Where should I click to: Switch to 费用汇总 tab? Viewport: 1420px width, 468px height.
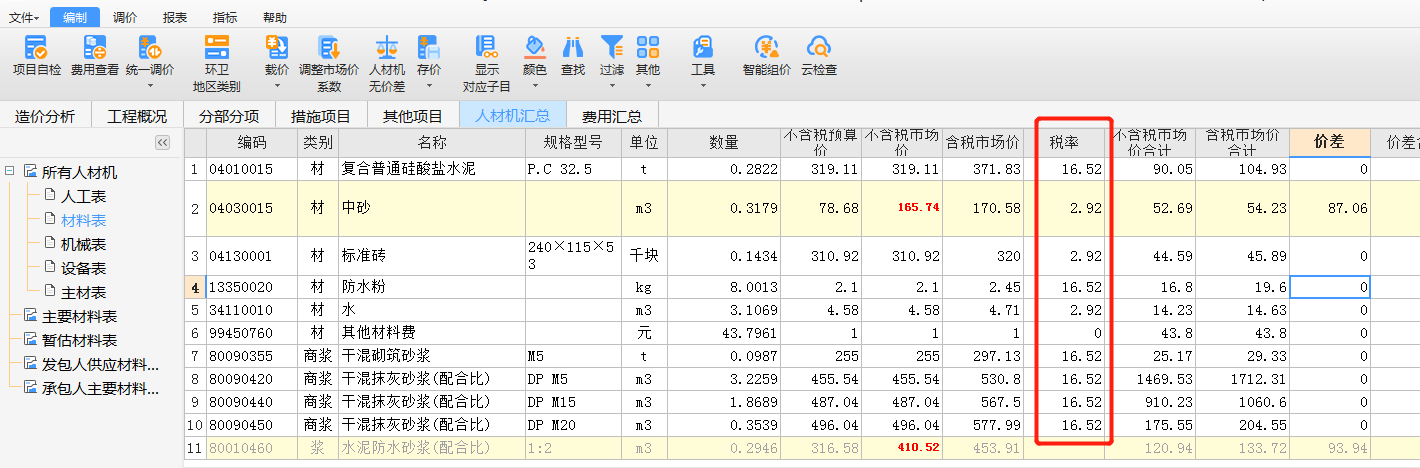point(613,116)
